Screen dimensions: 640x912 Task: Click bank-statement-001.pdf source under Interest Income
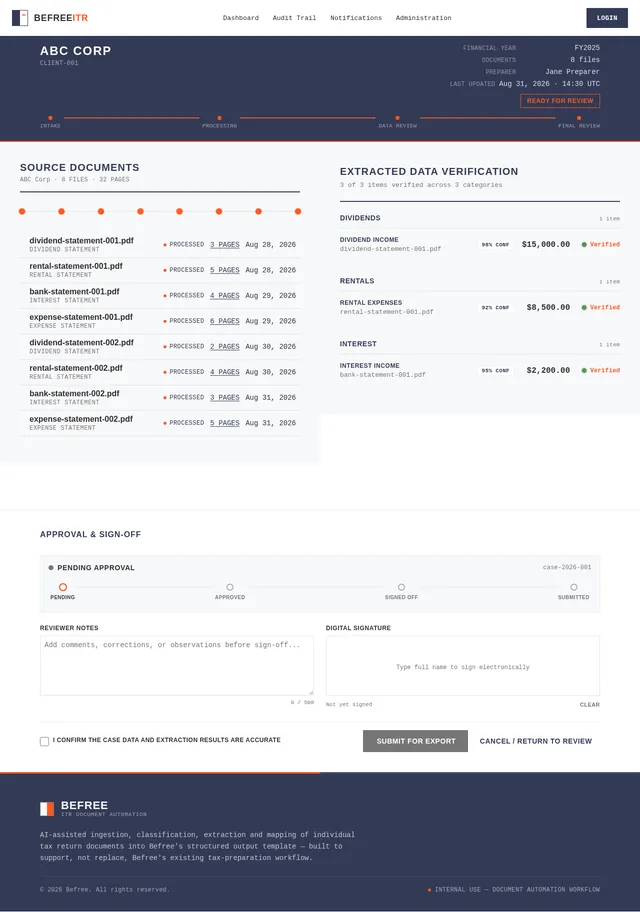point(383,375)
